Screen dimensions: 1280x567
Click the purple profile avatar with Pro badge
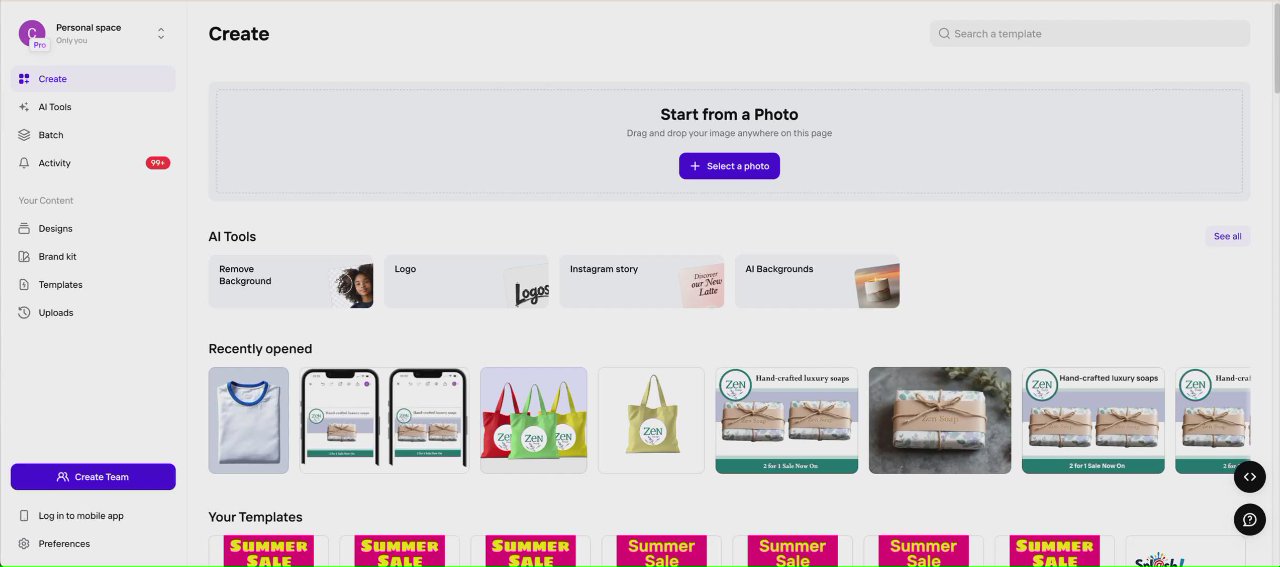pos(32,34)
